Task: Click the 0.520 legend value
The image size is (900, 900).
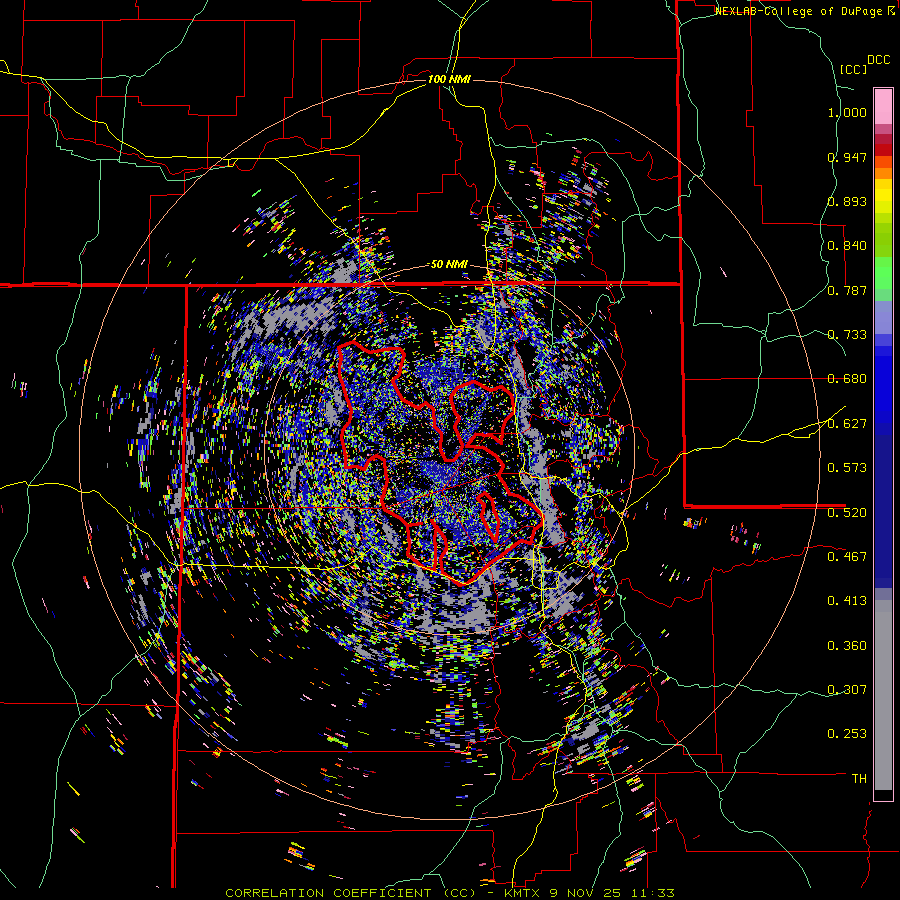Action: 847,513
